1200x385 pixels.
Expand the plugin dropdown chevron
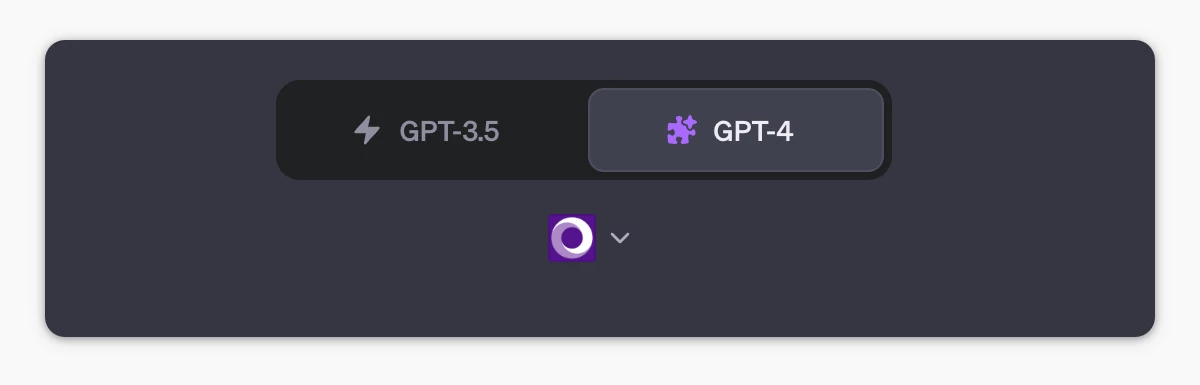620,238
